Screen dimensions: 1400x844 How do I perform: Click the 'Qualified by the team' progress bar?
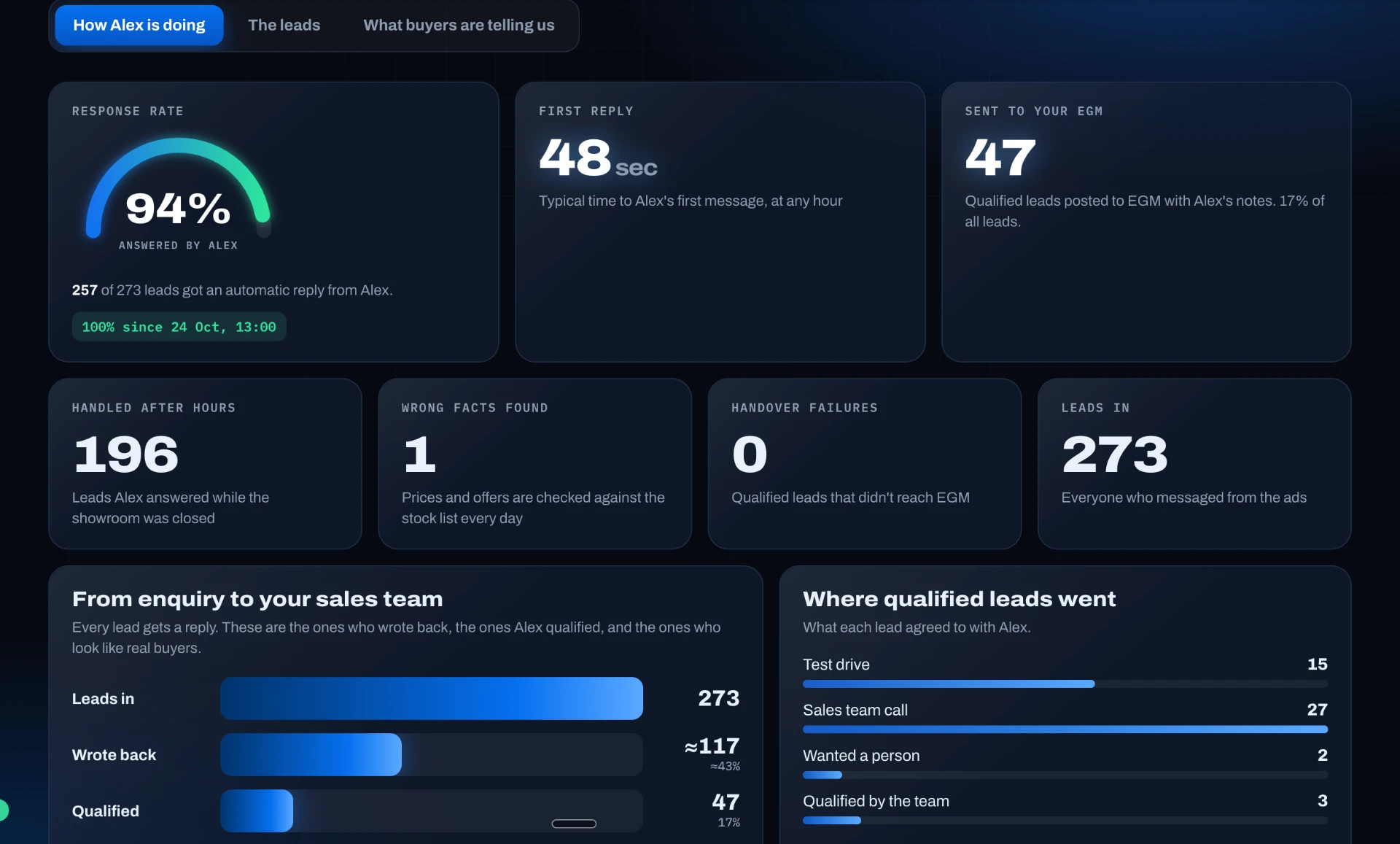pos(1065,821)
